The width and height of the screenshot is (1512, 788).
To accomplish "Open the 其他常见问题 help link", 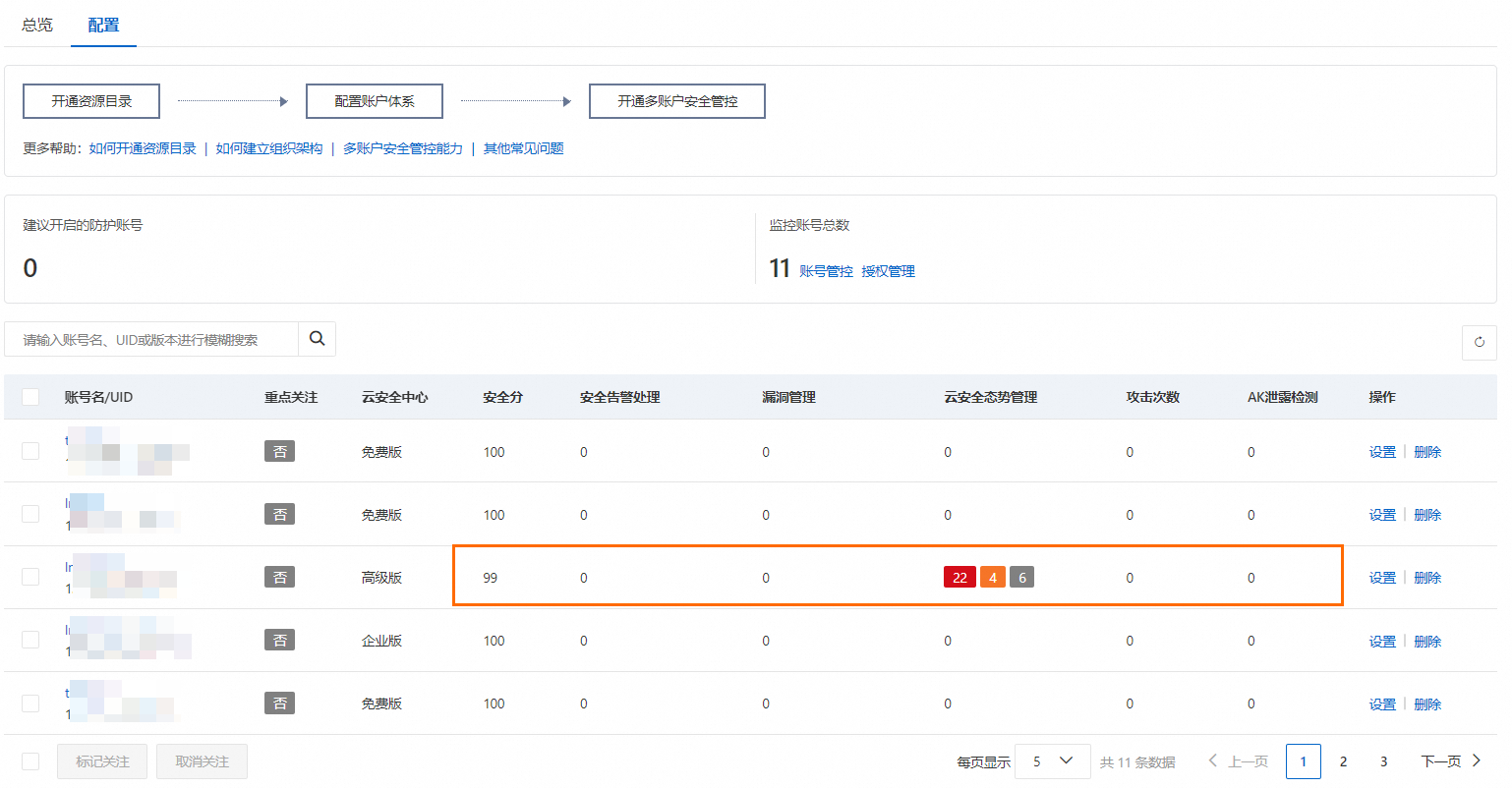I will tap(524, 148).
